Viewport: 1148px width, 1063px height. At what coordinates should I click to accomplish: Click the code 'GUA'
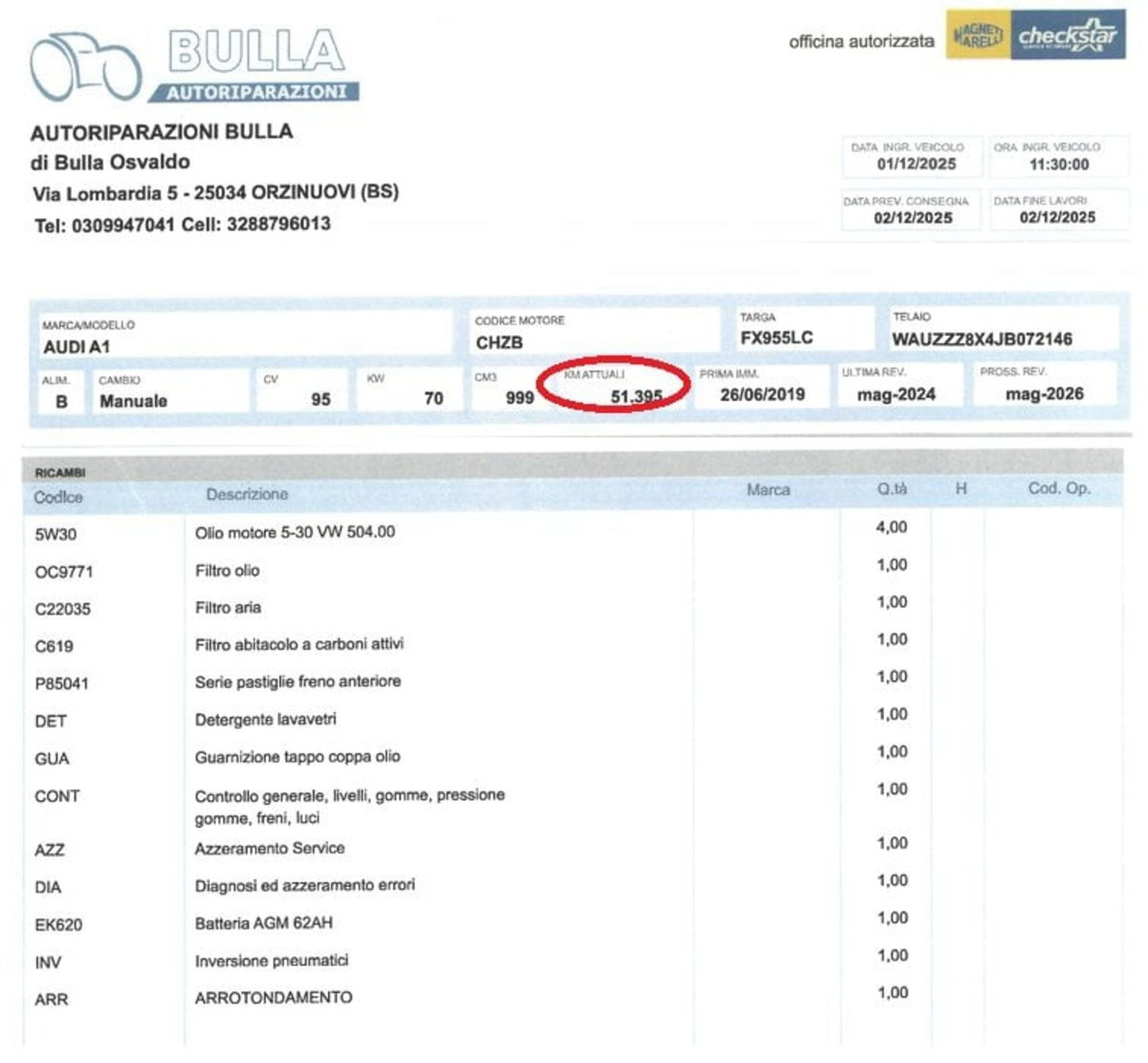(52, 759)
